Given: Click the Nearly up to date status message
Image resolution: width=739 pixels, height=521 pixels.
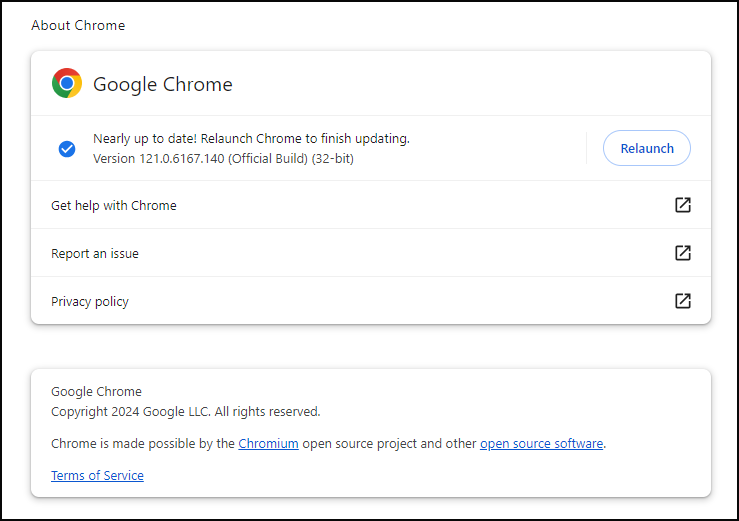Looking at the screenshot, I should pos(251,139).
